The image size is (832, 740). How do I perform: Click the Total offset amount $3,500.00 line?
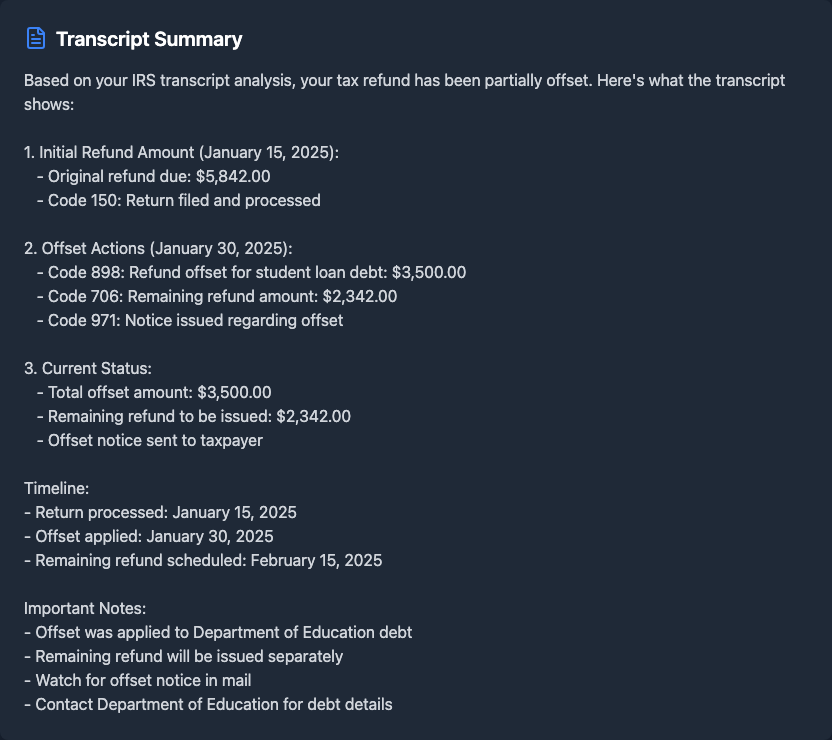tap(160, 392)
